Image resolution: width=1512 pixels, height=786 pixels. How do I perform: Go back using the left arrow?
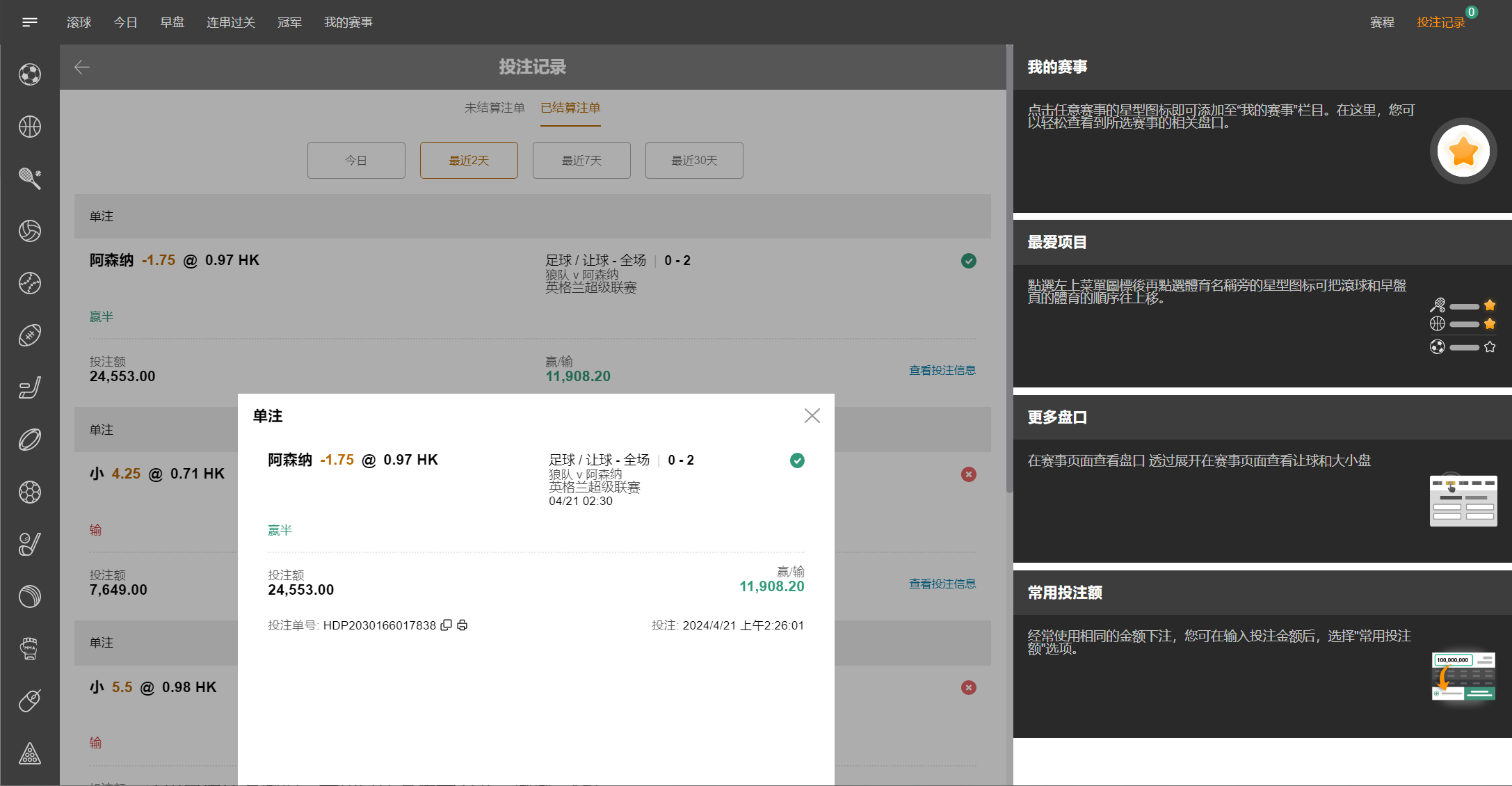(x=82, y=67)
